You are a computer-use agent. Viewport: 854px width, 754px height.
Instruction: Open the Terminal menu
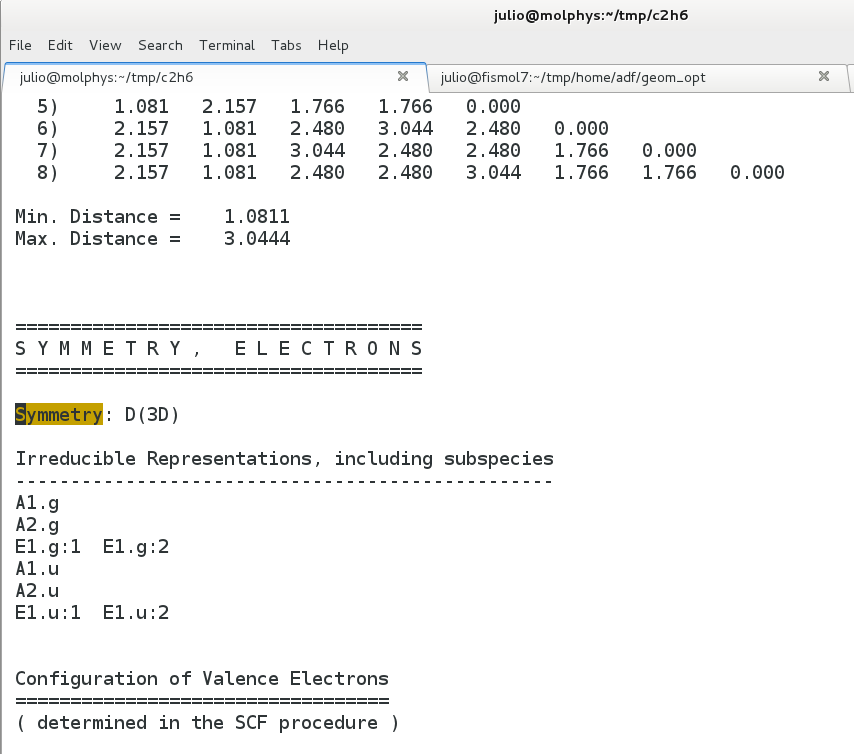click(227, 45)
